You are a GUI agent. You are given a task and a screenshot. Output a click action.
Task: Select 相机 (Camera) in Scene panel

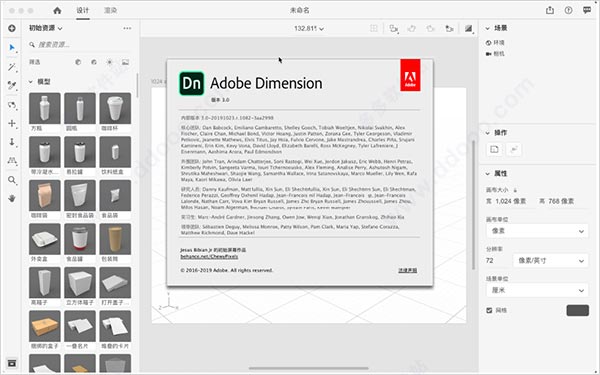click(495, 54)
